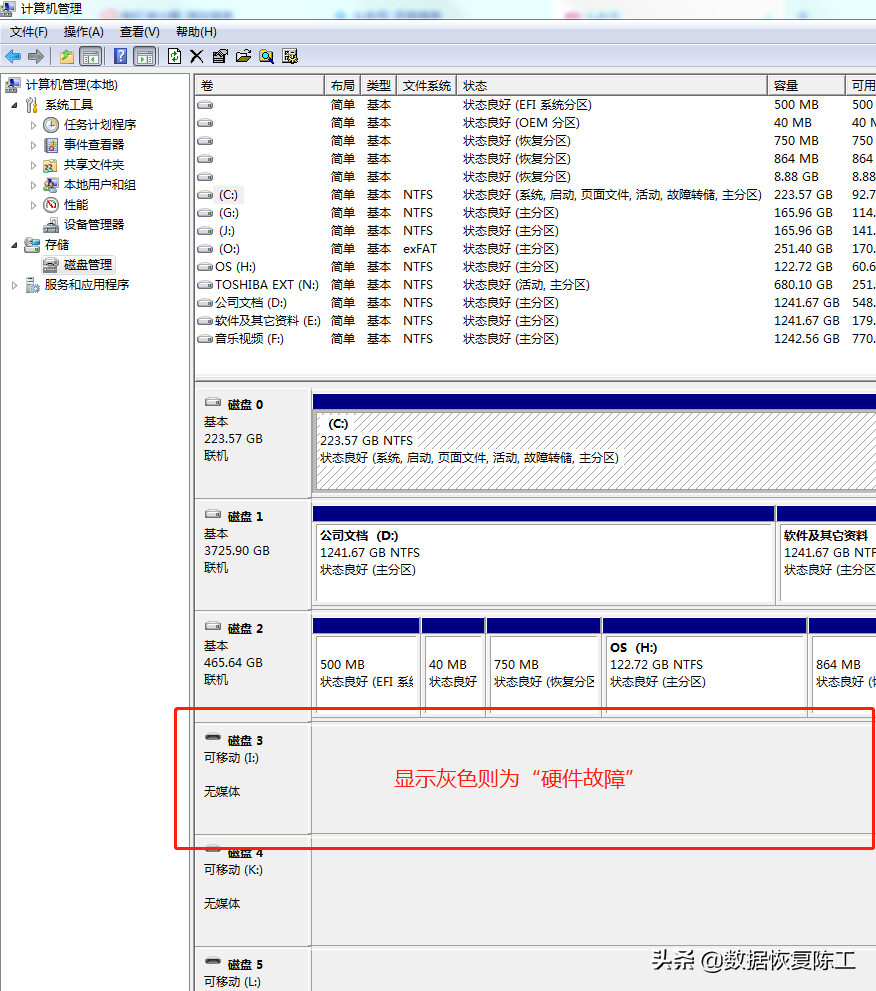This screenshot has height=991, width=876.
Task: Select the 音乐视频 (F:) volume row
Action: point(535,339)
